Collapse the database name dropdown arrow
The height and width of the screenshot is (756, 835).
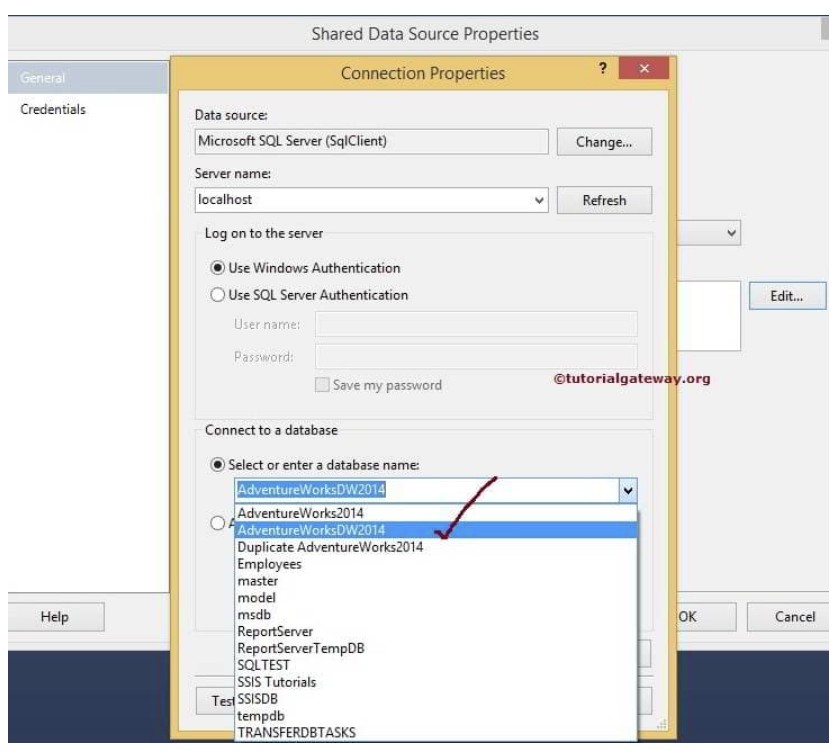628,490
